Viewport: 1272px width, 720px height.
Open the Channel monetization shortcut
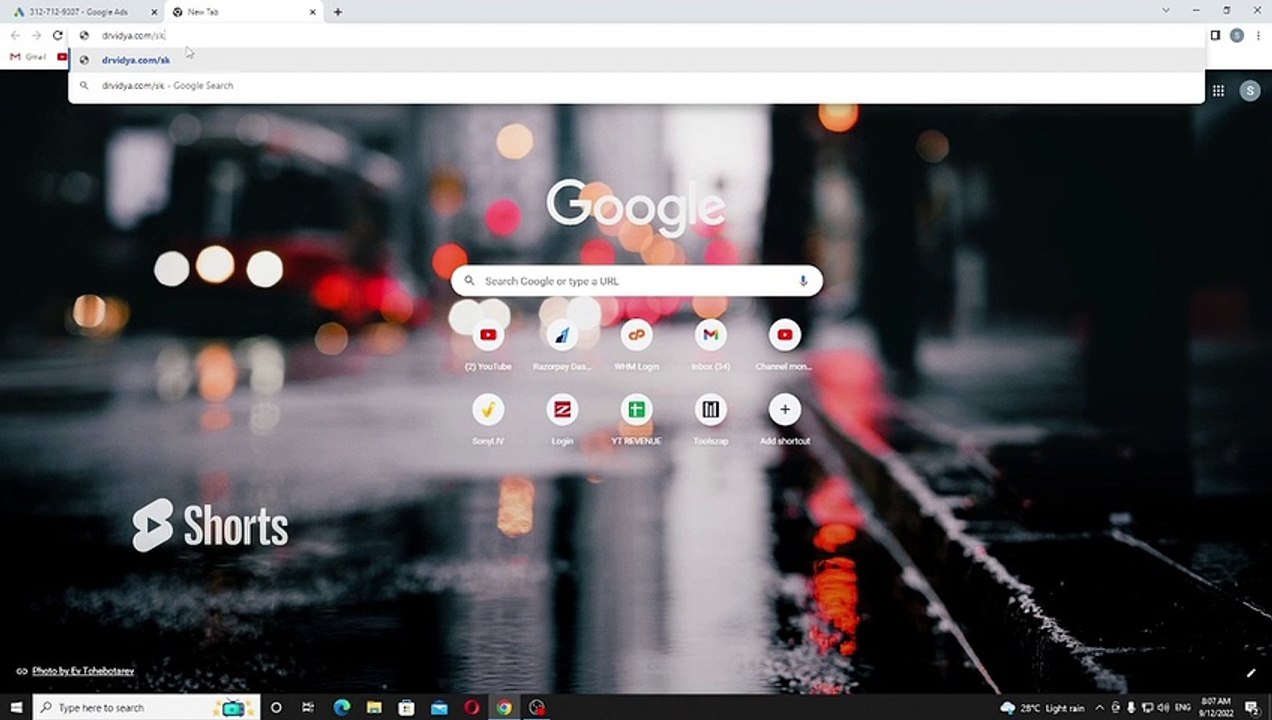(784, 346)
